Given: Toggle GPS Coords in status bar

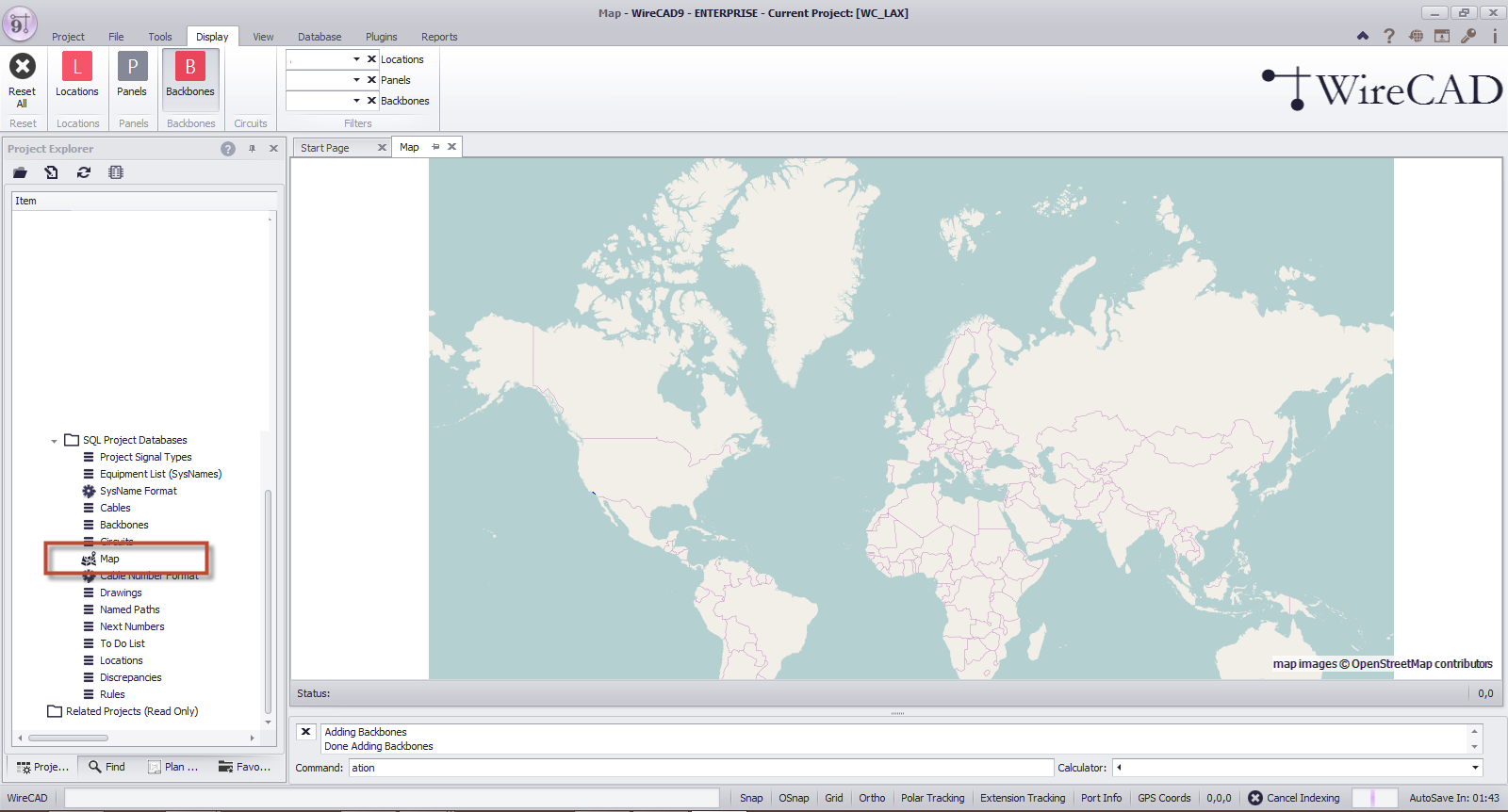Looking at the screenshot, I should pos(1164,798).
